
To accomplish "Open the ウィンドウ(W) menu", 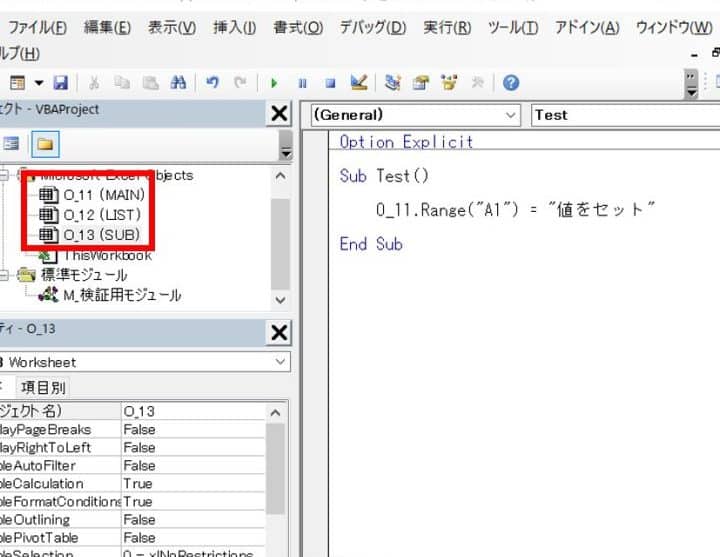I will [x=674, y=28].
